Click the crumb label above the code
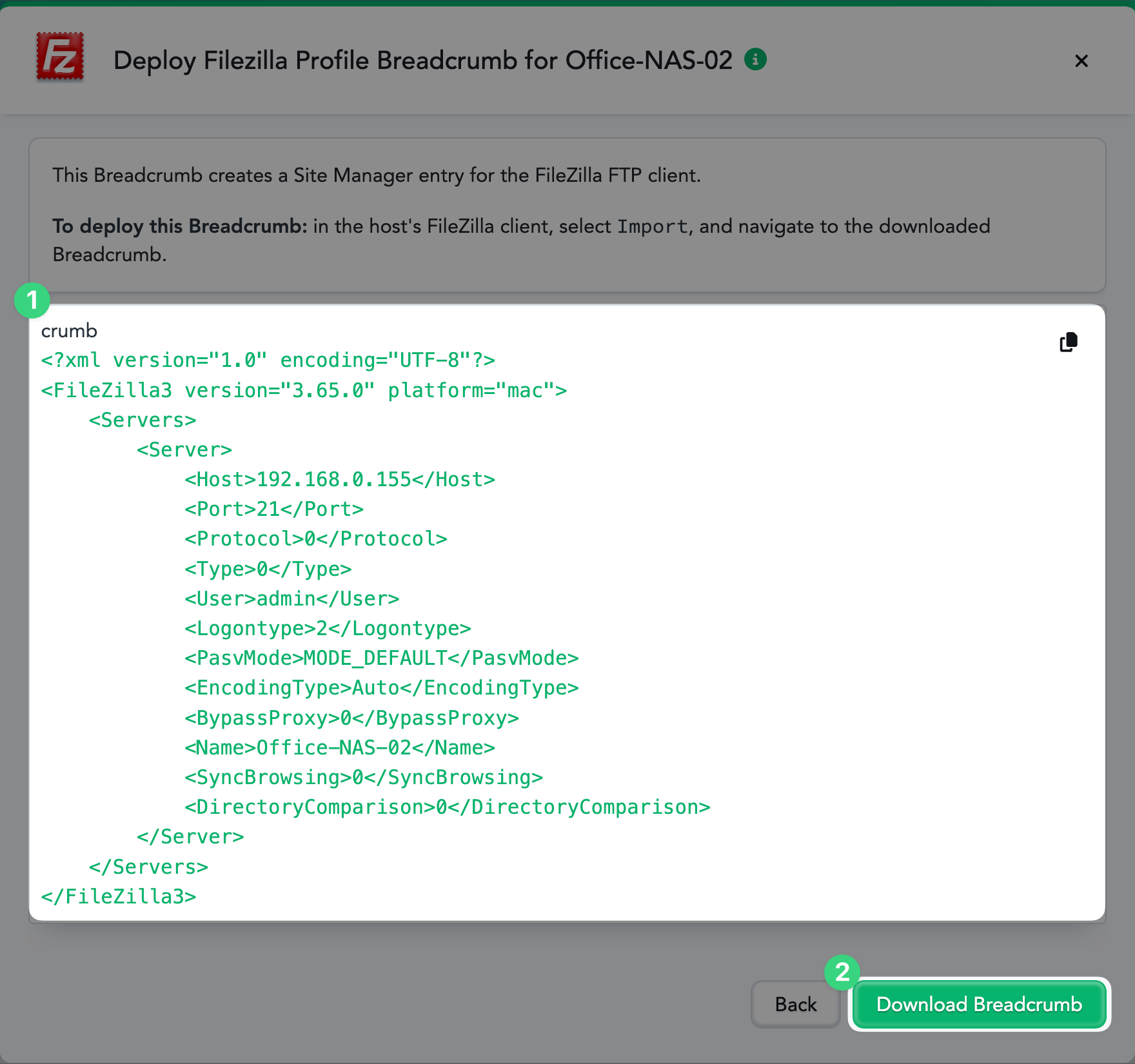This screenshot has height=1064, width=1135. pos(69,331)
